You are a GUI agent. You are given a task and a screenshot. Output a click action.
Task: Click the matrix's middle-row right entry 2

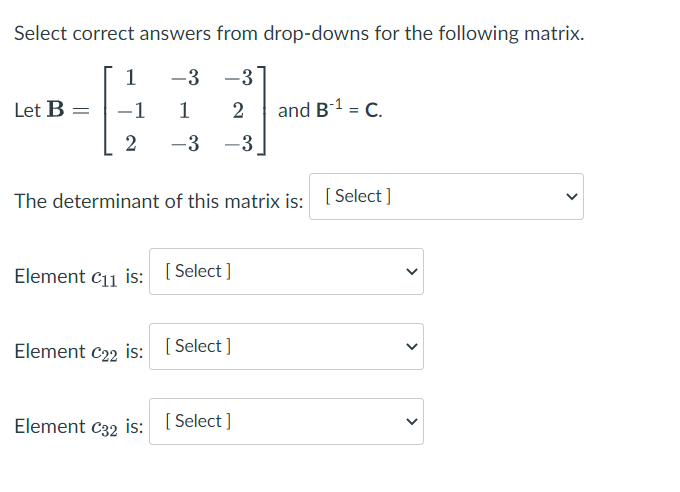[x=237, y=110]
